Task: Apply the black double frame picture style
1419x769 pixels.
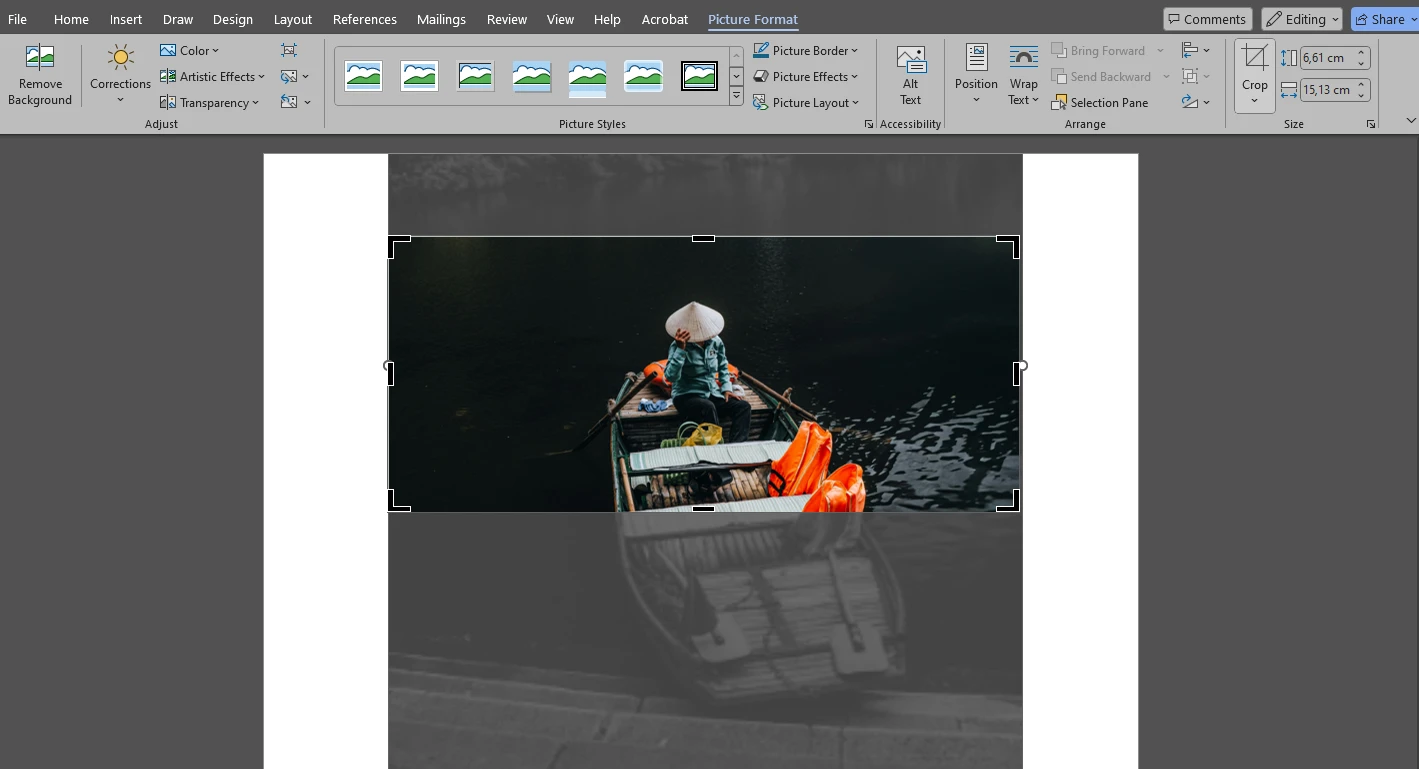Action: [x=699, y=76]
